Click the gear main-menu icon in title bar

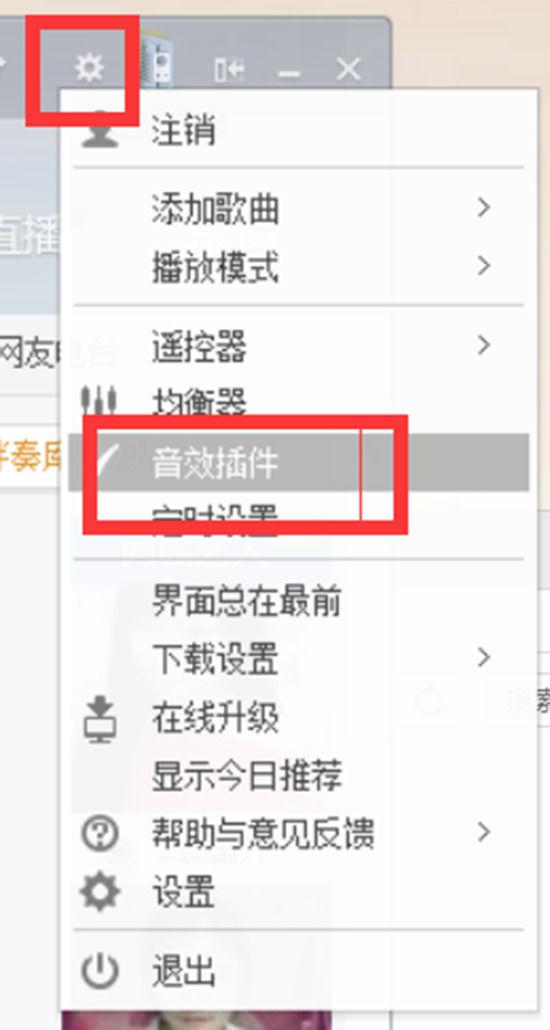(x=89, y=68)
